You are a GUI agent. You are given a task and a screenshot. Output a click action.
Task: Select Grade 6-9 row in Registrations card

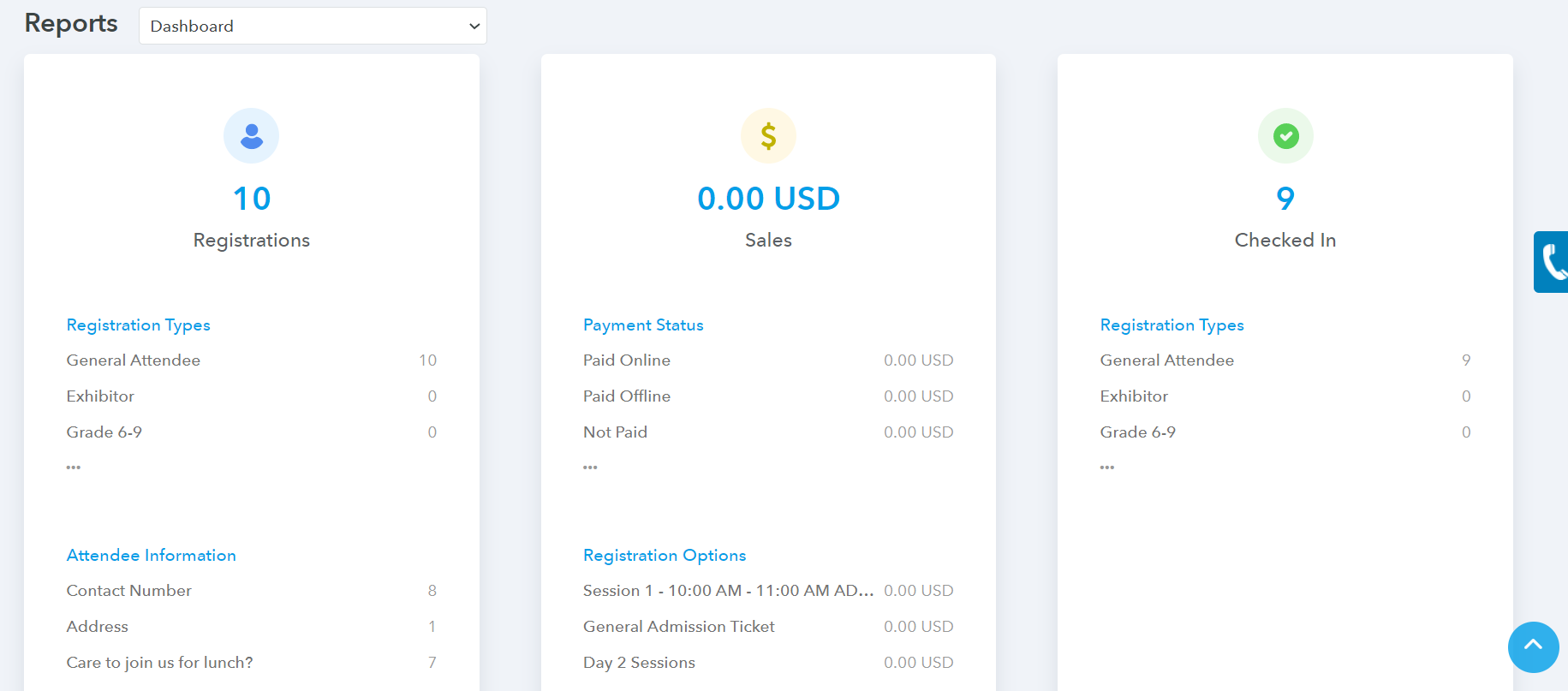pyautogui.click(x=252, y=432)
